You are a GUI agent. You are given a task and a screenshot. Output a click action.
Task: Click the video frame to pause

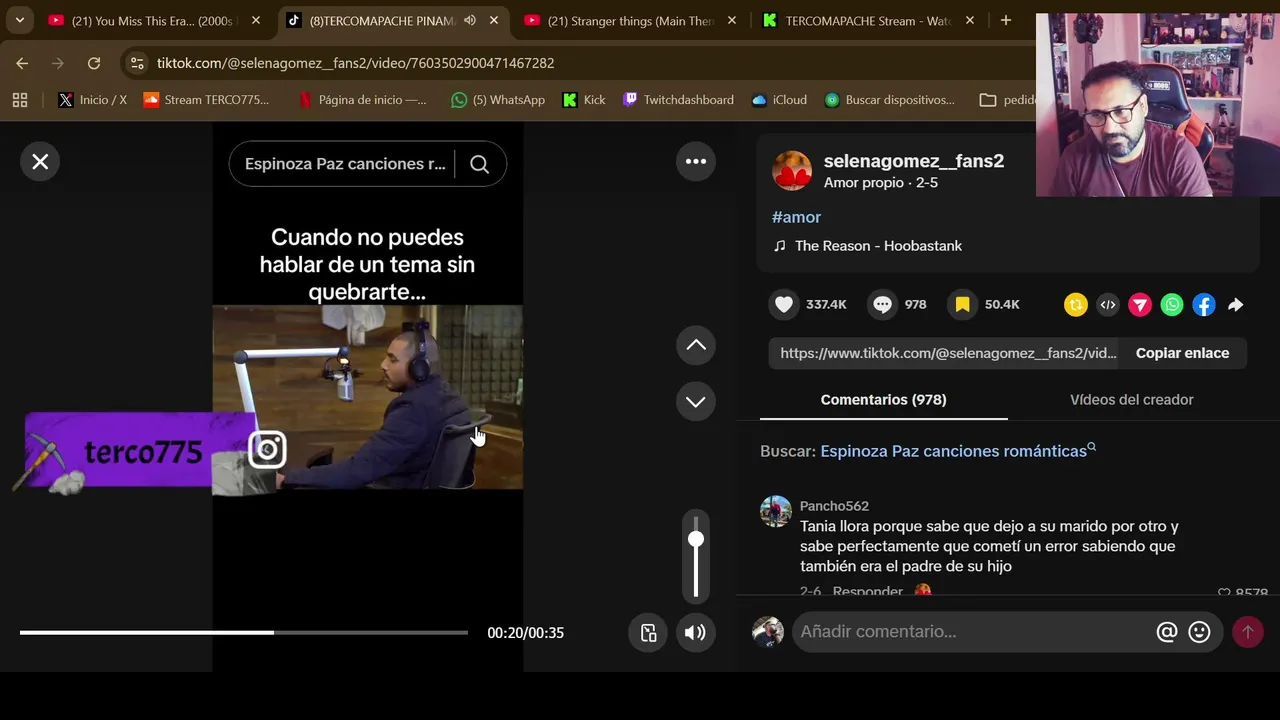[x=367, y=397]
